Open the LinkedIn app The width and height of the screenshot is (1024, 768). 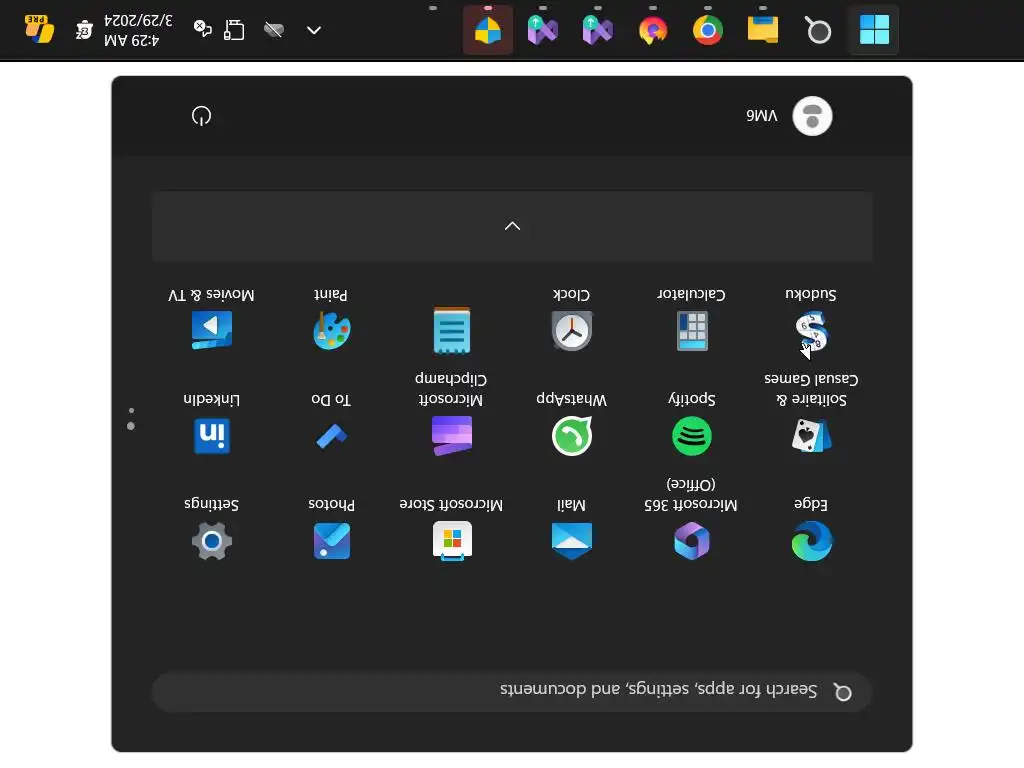point(212,436)
